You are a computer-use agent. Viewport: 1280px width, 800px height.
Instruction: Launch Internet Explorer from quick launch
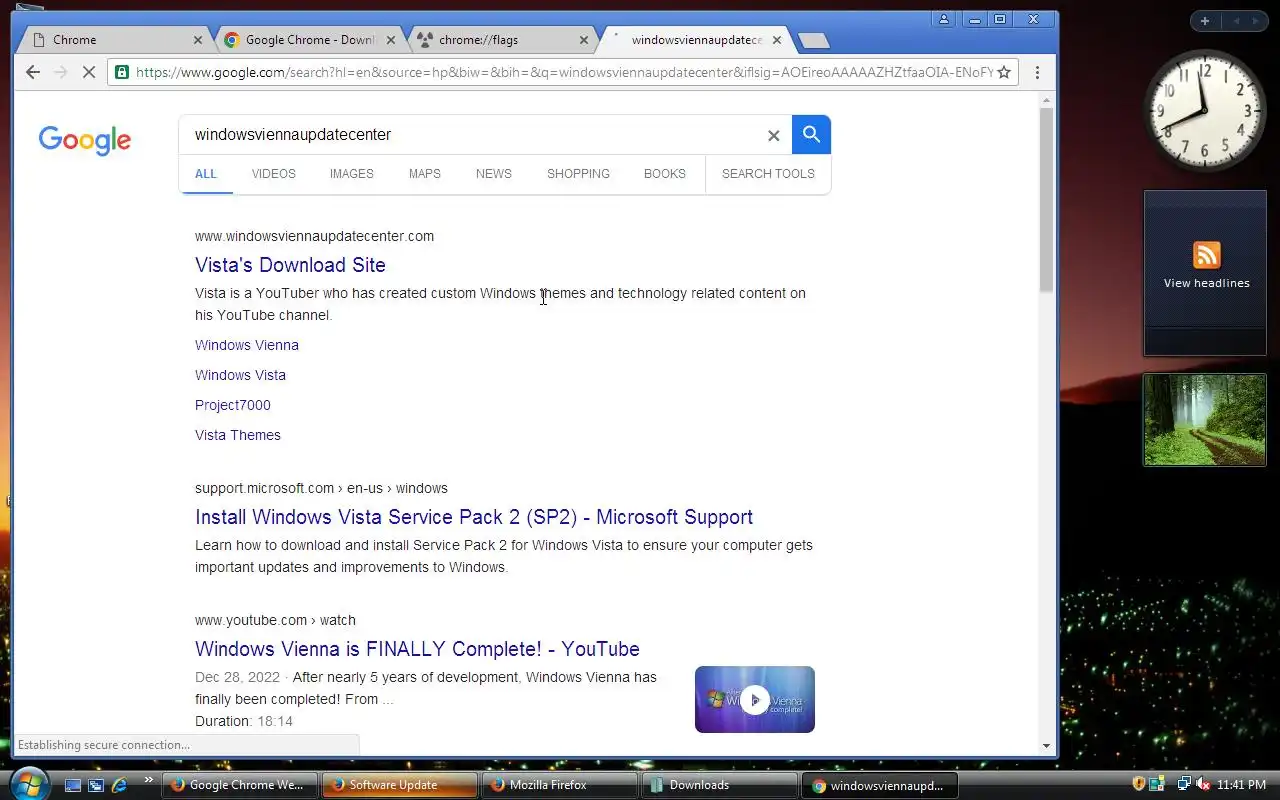pos(120,785)
